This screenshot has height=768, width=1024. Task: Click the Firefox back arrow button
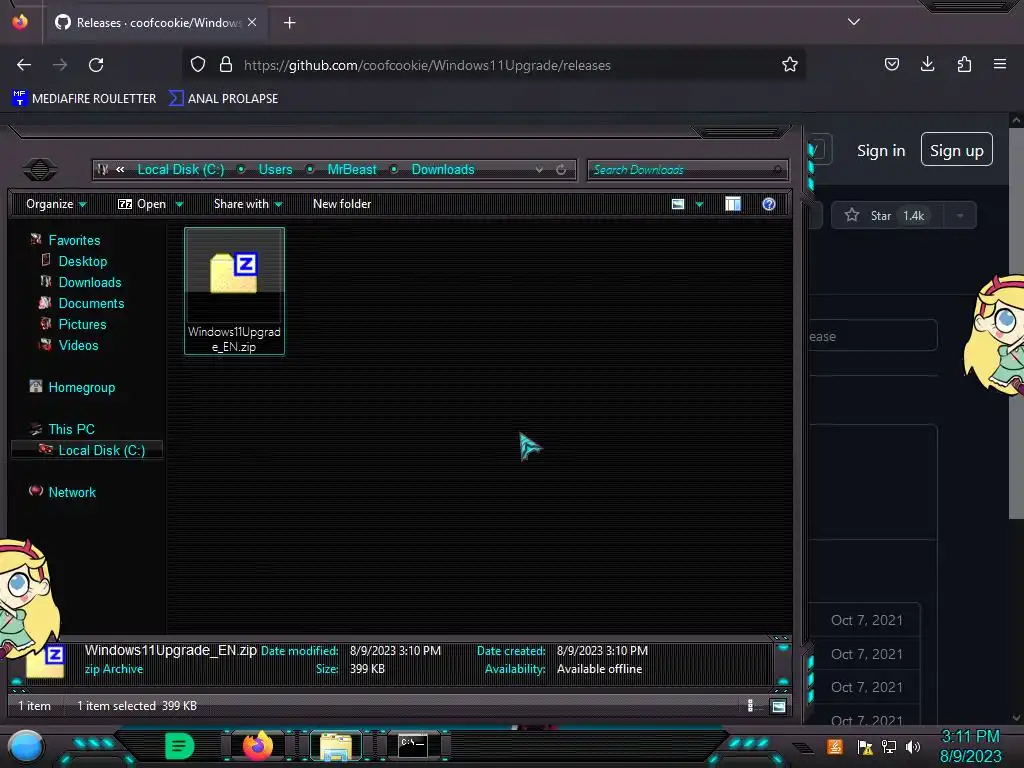click(x=24, y=65)
